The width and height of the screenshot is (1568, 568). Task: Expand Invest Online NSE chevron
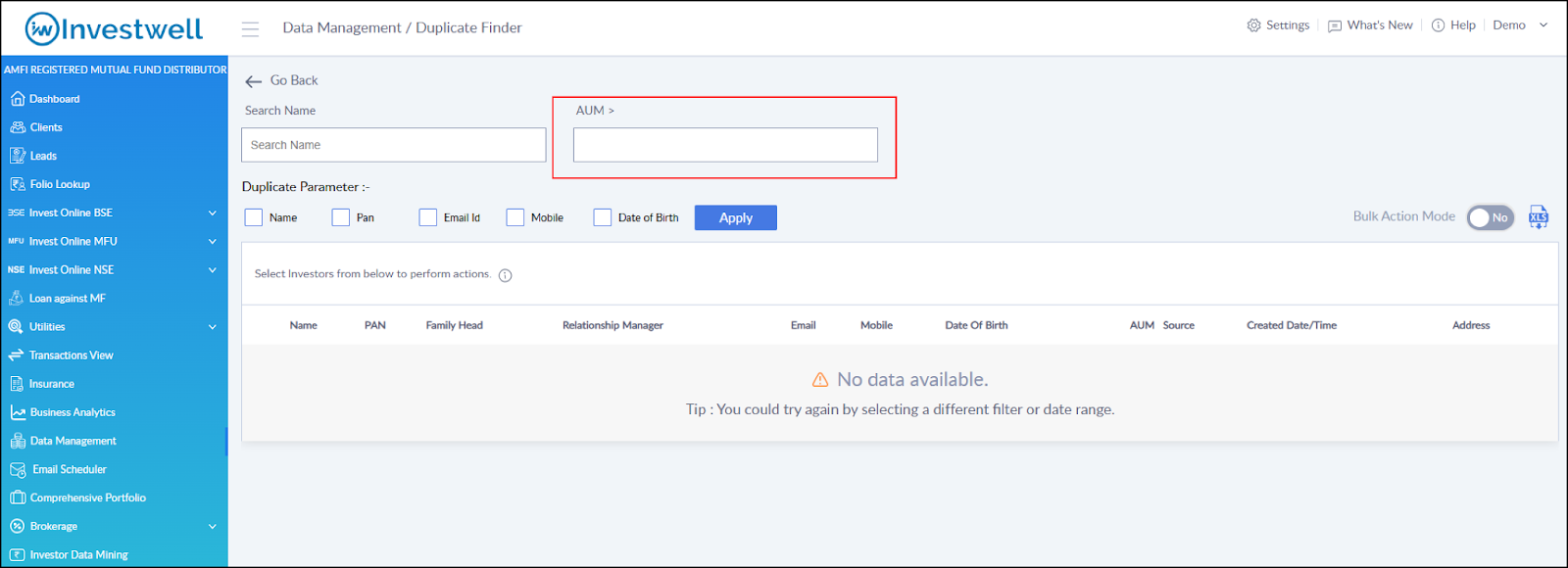(213, 269)
